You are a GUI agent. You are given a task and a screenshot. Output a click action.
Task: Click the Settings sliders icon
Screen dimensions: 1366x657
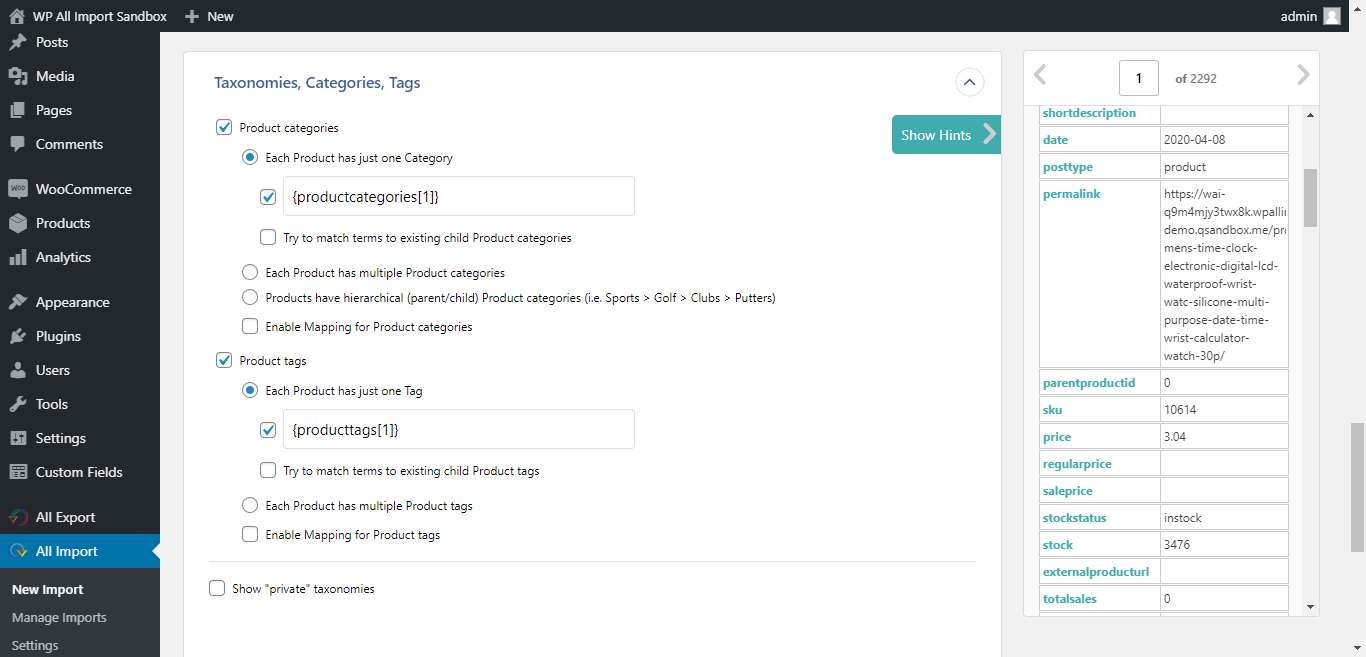(17, 438)
